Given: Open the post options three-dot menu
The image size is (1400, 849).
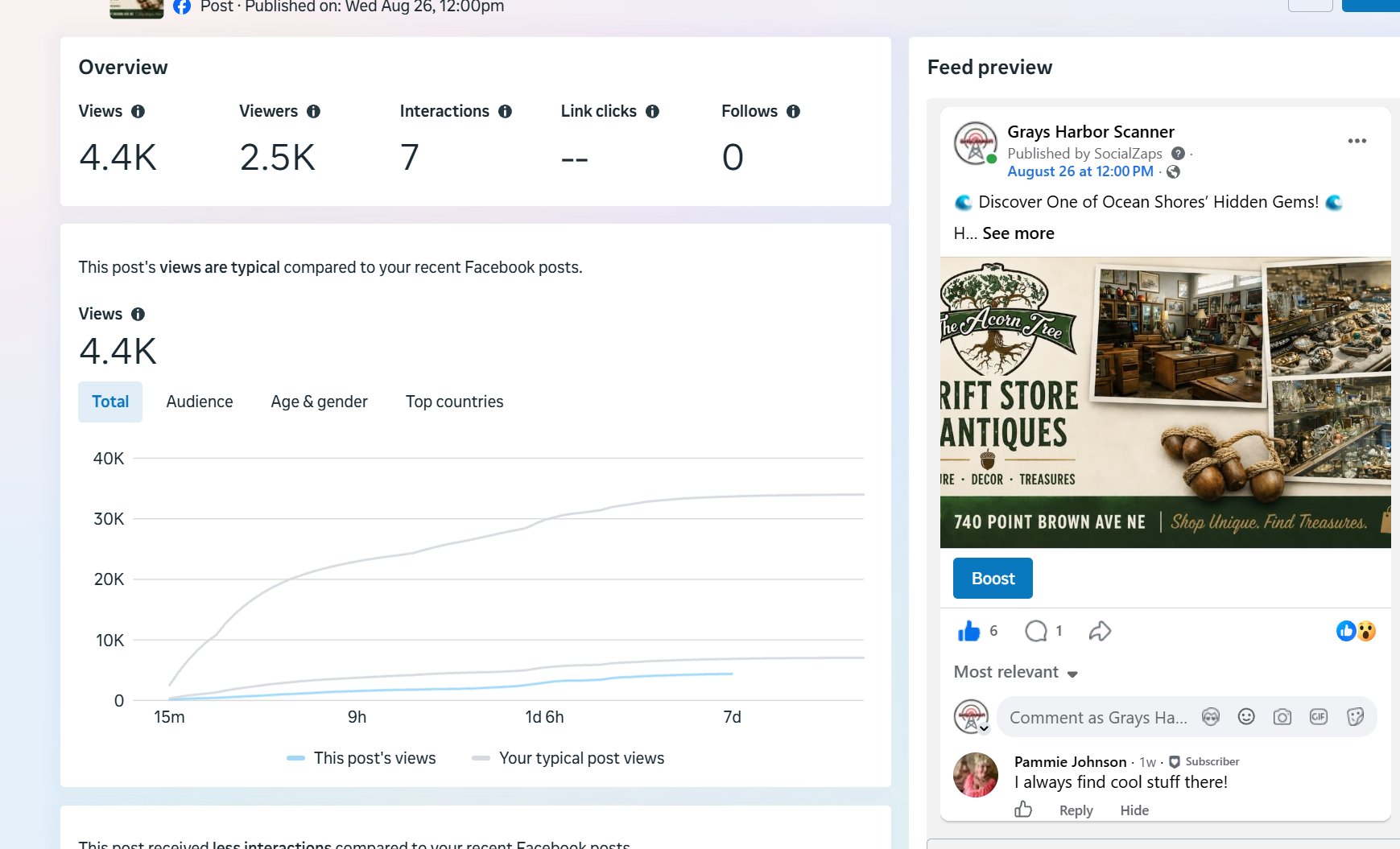Looking at the screenshot, I should click(1357, 141).
